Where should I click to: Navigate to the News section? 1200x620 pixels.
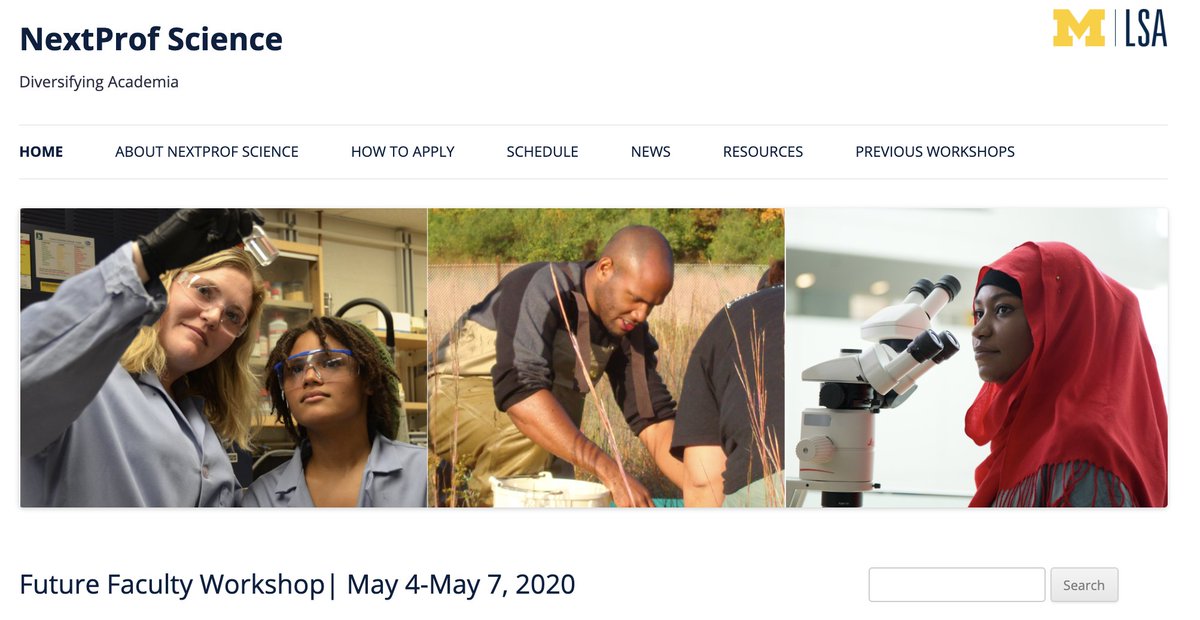tap(651, 152)
